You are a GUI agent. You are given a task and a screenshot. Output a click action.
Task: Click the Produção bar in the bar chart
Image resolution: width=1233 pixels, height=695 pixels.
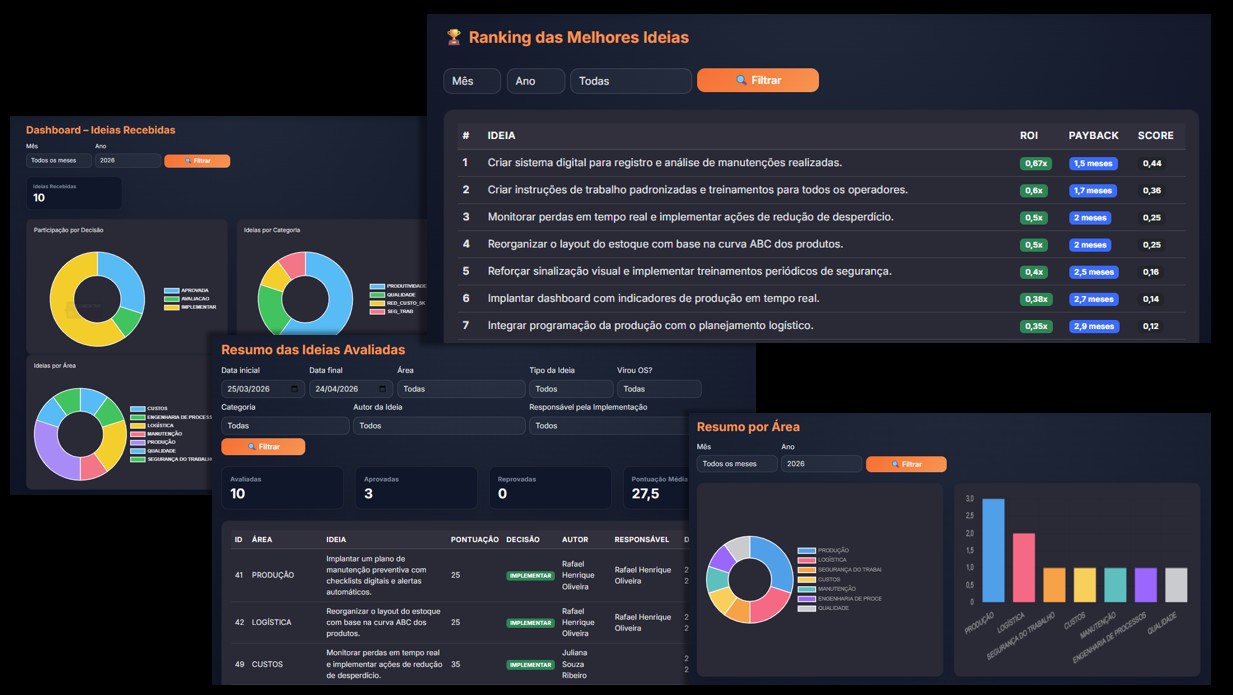coord(993,550)
